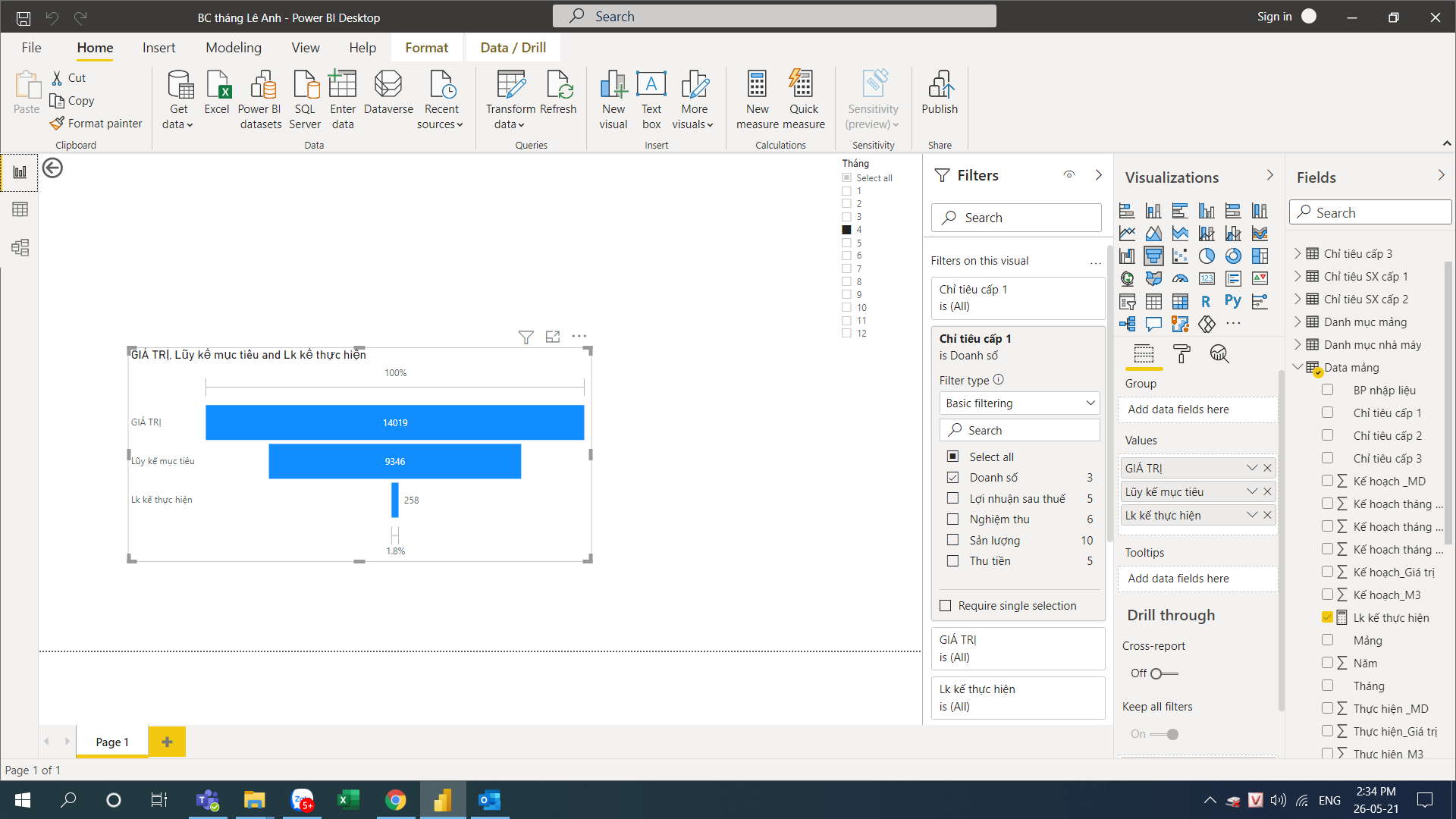Select the R script visual icon
The width and height of the screenshot is (1456, 819).
(x=1207, y=302)
